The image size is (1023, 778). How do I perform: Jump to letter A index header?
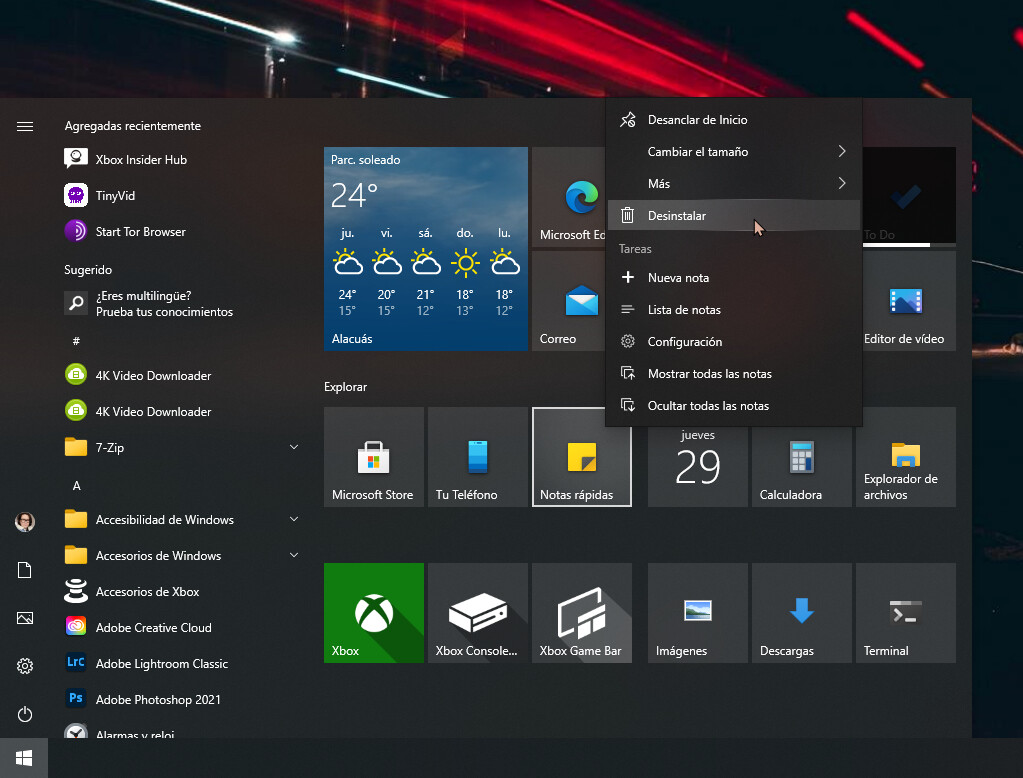tap(76, 486)
